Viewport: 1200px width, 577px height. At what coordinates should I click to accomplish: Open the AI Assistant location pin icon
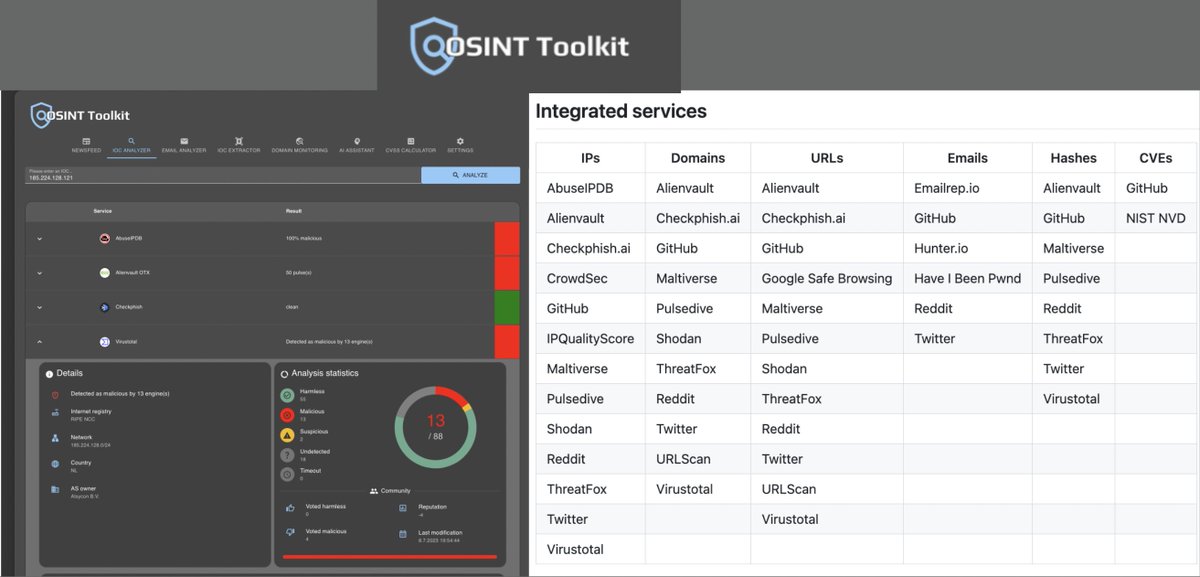pos(357,141)
